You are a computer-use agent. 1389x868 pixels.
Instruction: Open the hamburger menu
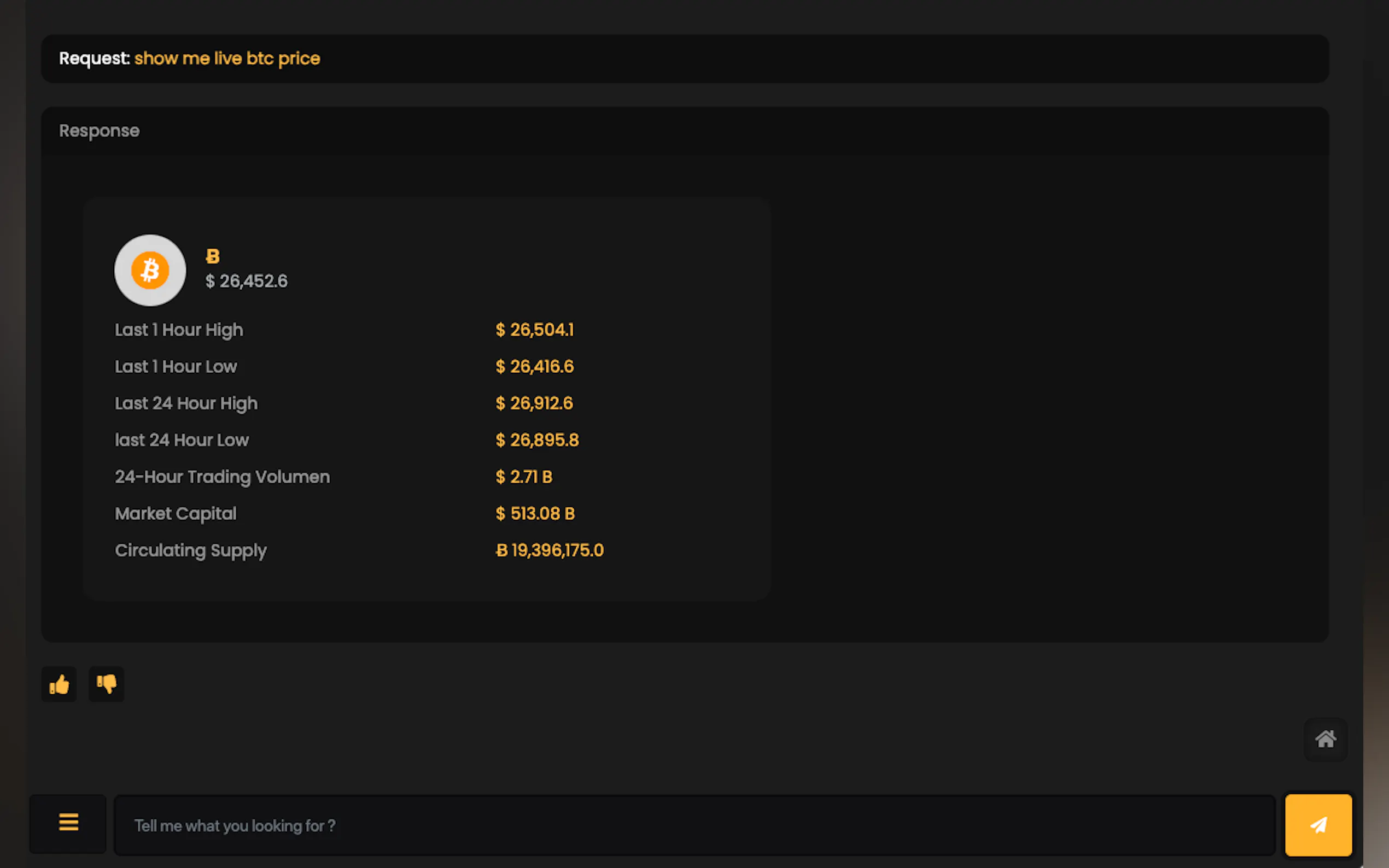[68, 823]
